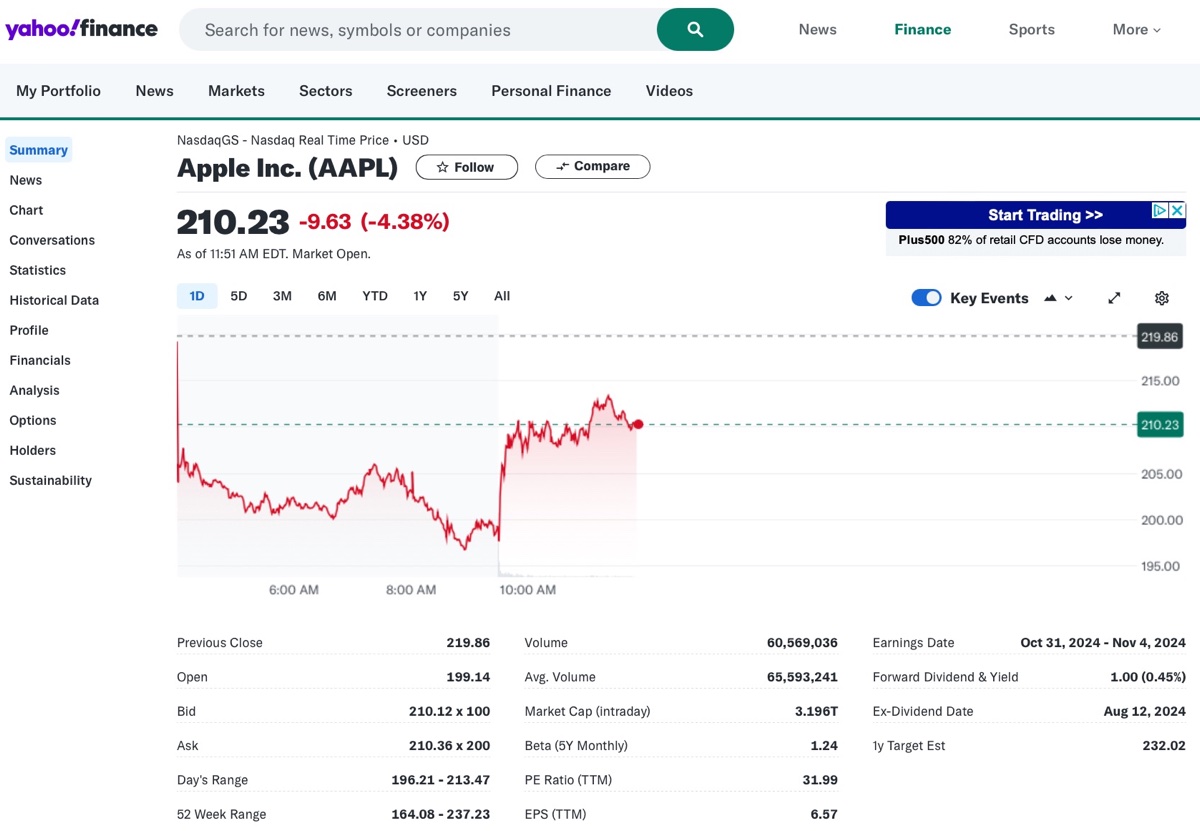Open the Compare tool for Apple stock
The image size is (1200, 831).
[x=592, y=167]
